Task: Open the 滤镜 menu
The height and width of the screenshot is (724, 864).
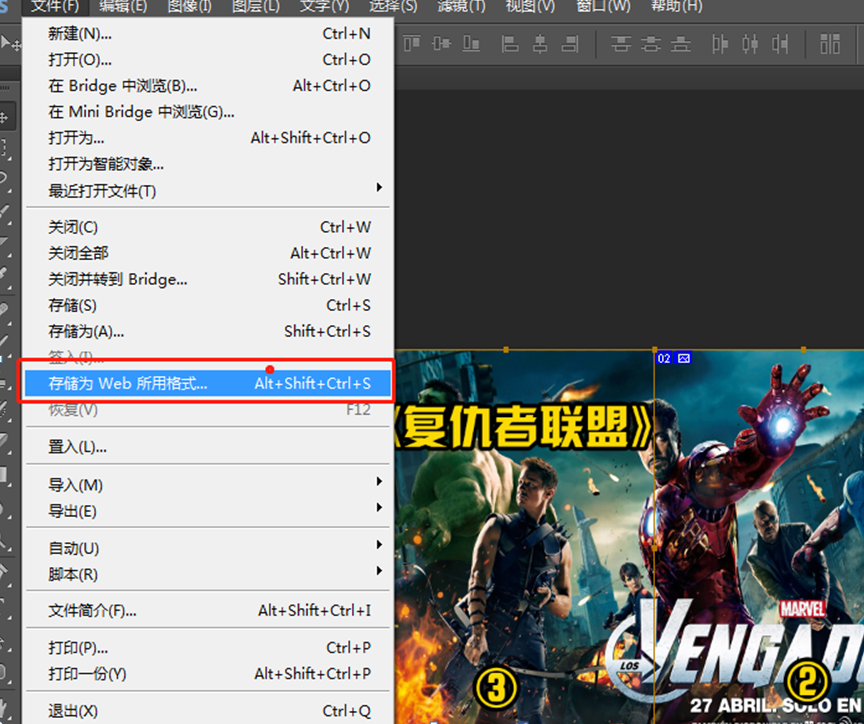Action: point(460,8)
